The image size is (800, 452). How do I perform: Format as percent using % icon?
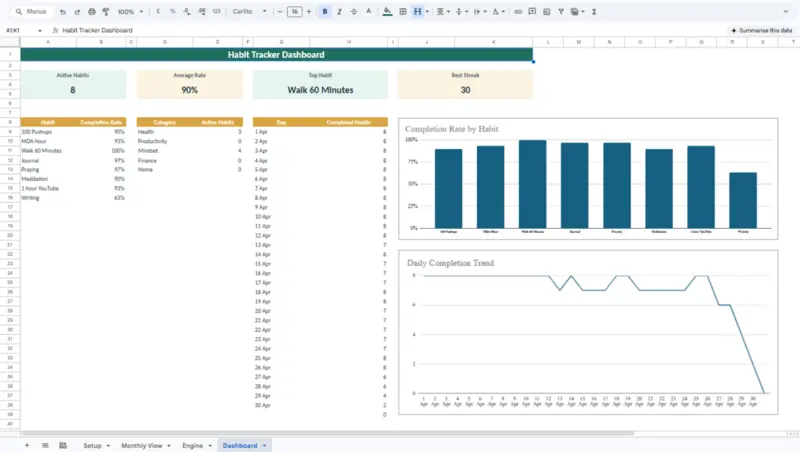(172, 12)
